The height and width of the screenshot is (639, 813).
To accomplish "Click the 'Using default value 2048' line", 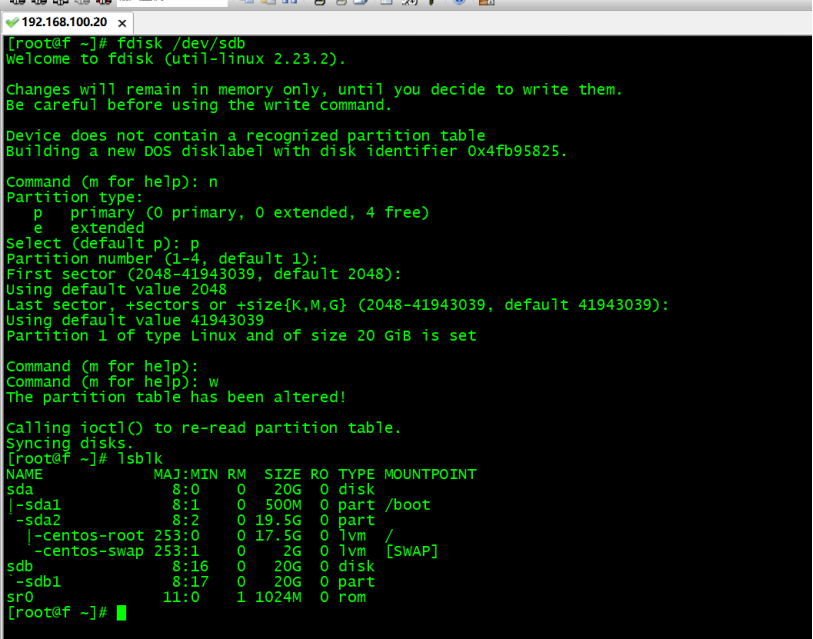I will coord(116,289).
